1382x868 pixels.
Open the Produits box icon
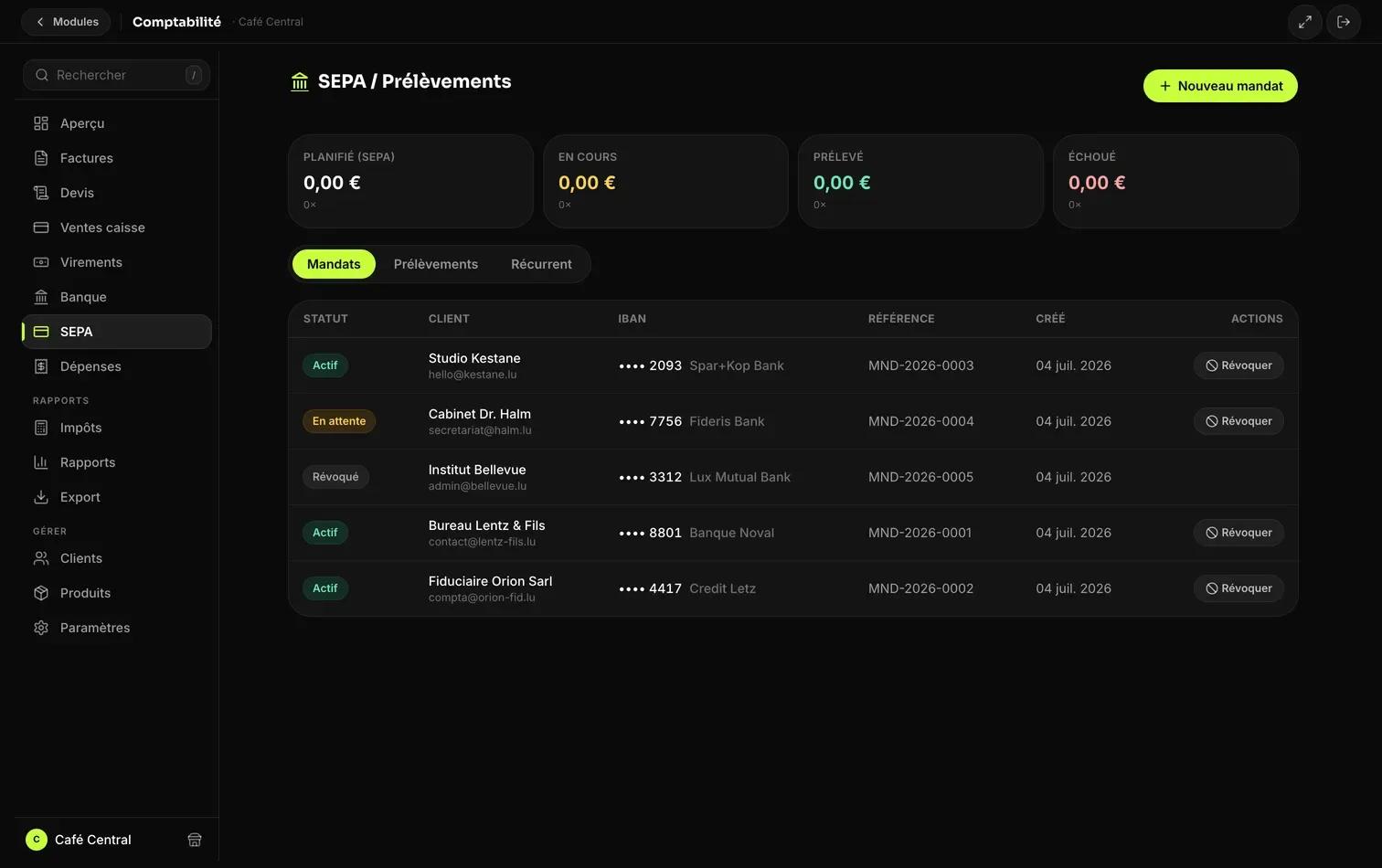point(41,593)
